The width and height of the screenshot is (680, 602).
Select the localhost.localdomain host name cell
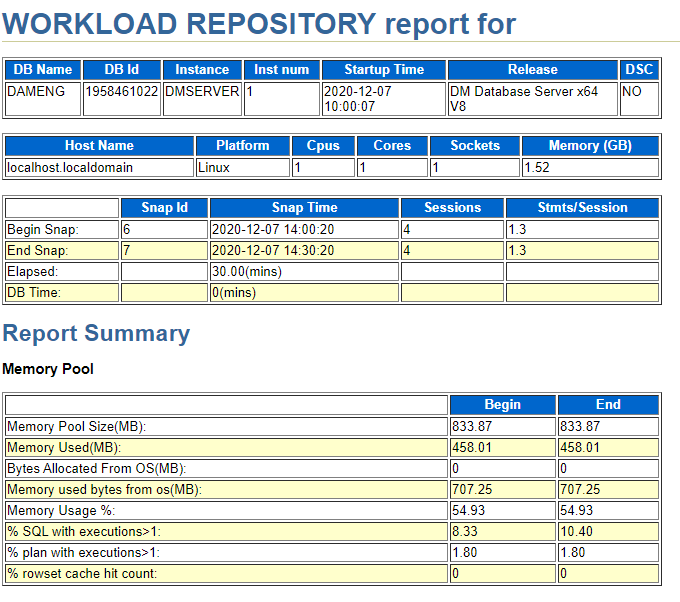98,167
